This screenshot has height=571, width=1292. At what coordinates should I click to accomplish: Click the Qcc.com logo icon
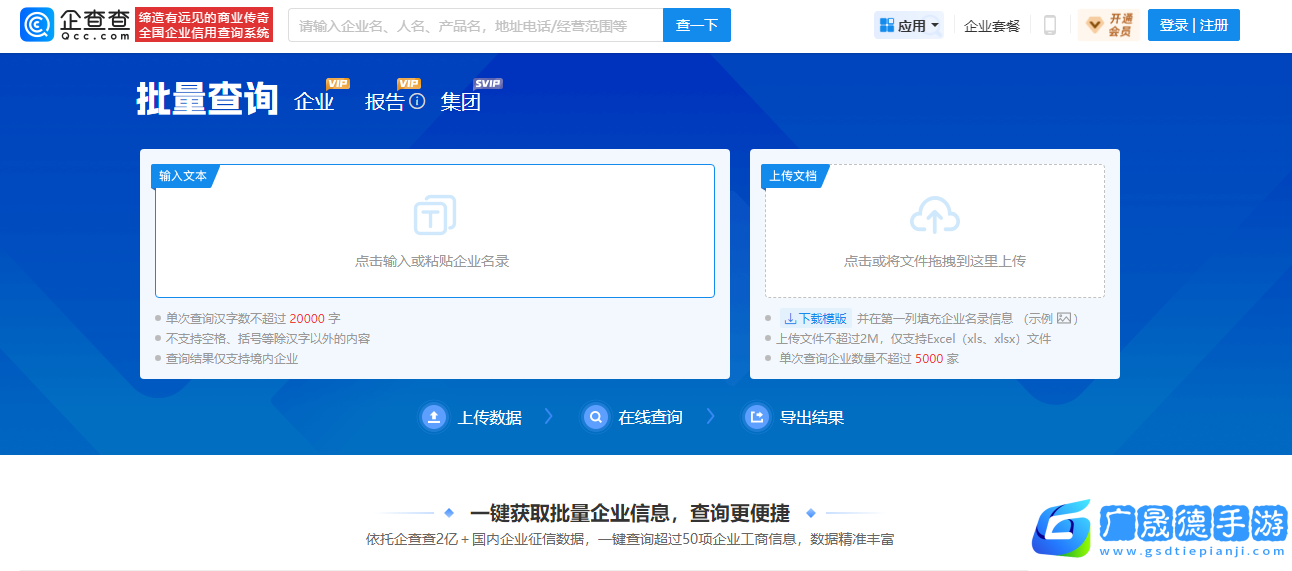pos(37,25)
